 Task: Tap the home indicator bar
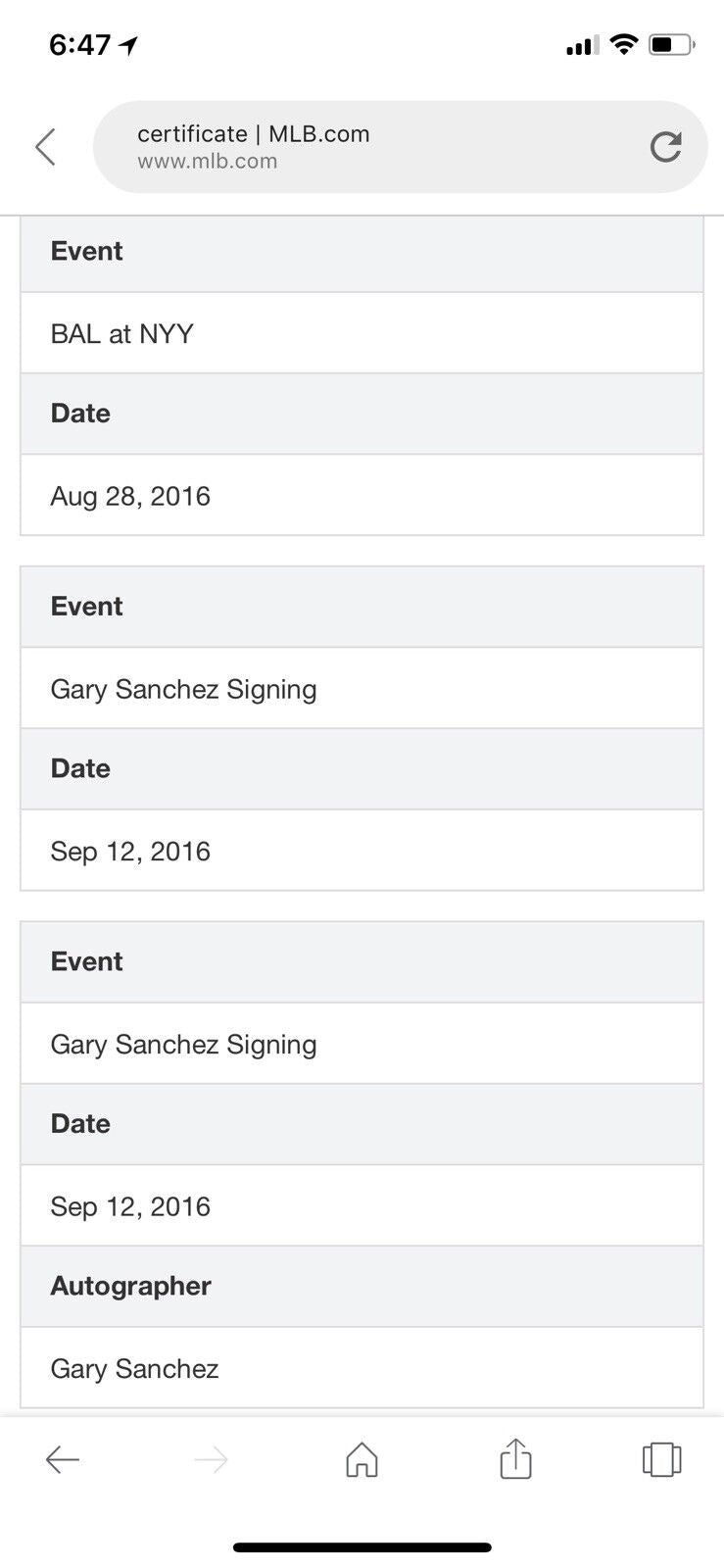tap(362, 1547)
